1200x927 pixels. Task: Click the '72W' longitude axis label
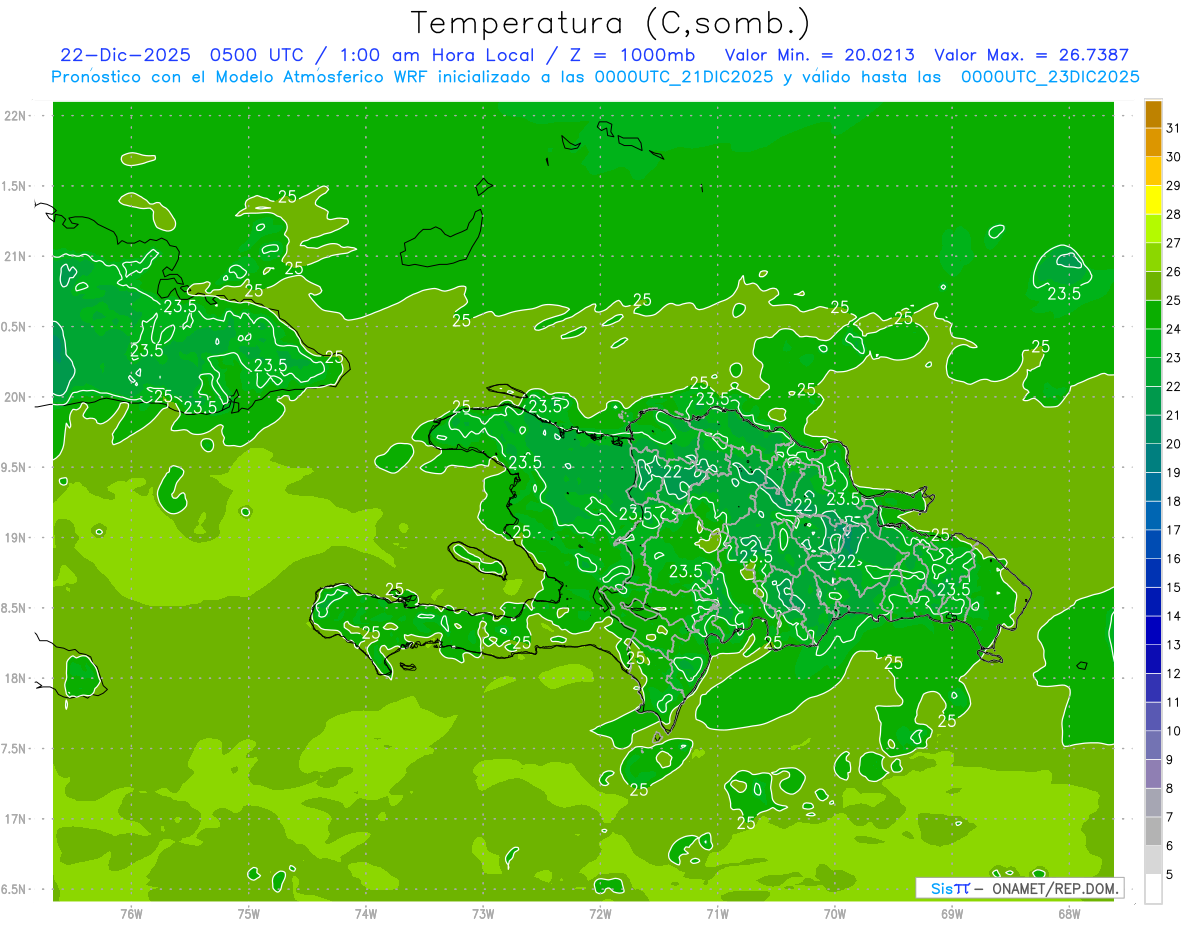600,913
